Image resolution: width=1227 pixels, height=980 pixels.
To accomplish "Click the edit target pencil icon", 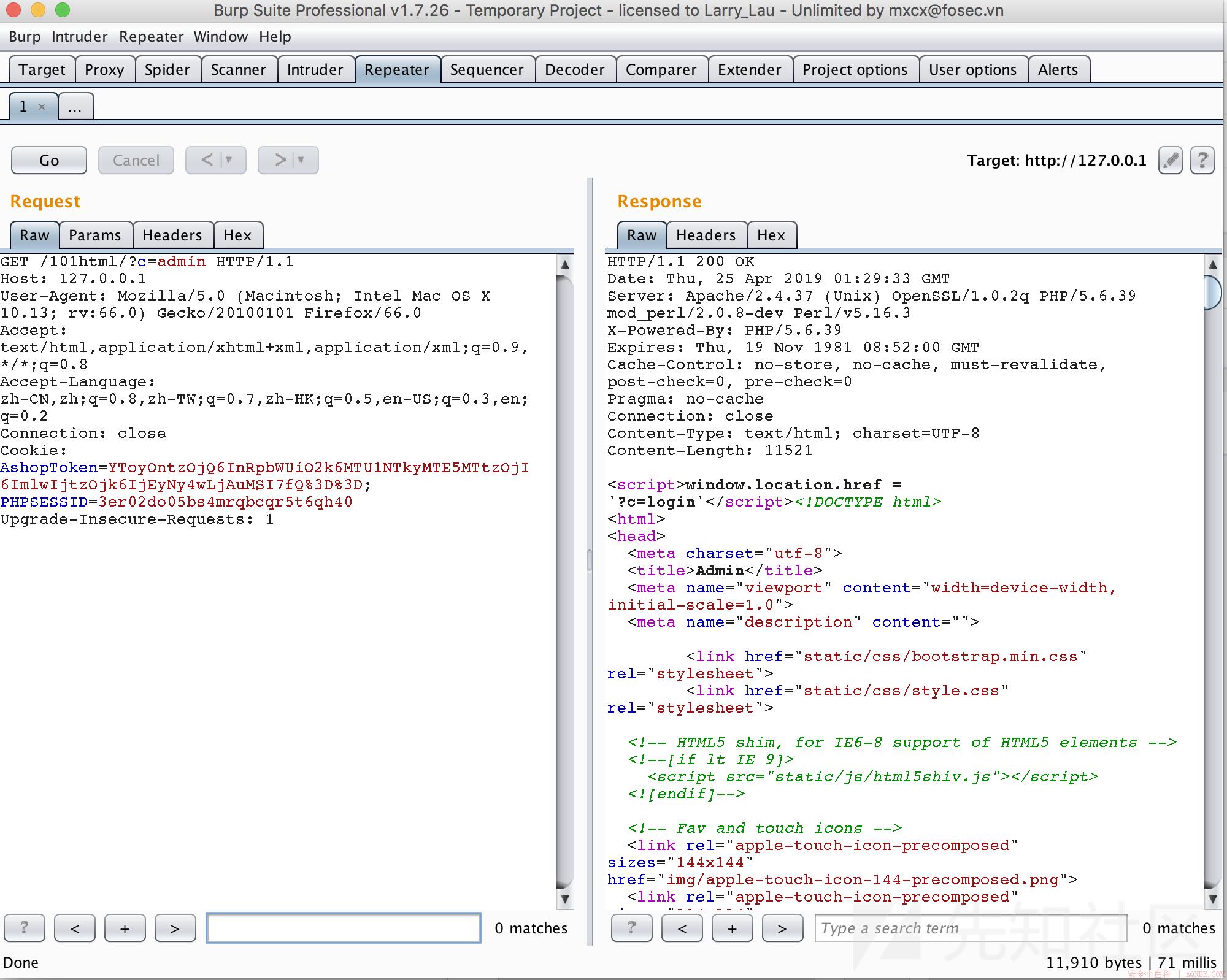I will click(1171, 161).
